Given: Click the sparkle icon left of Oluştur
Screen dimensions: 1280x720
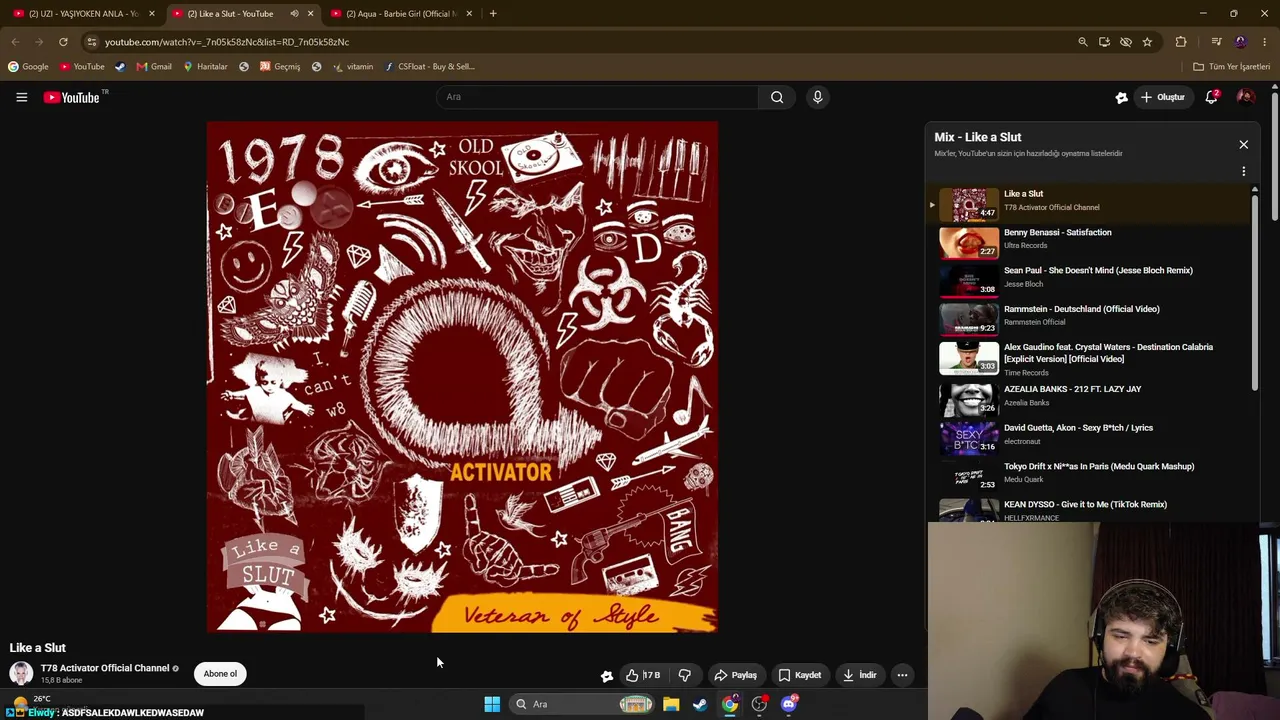Looking at the screenshot, I should pos(1121,97).
